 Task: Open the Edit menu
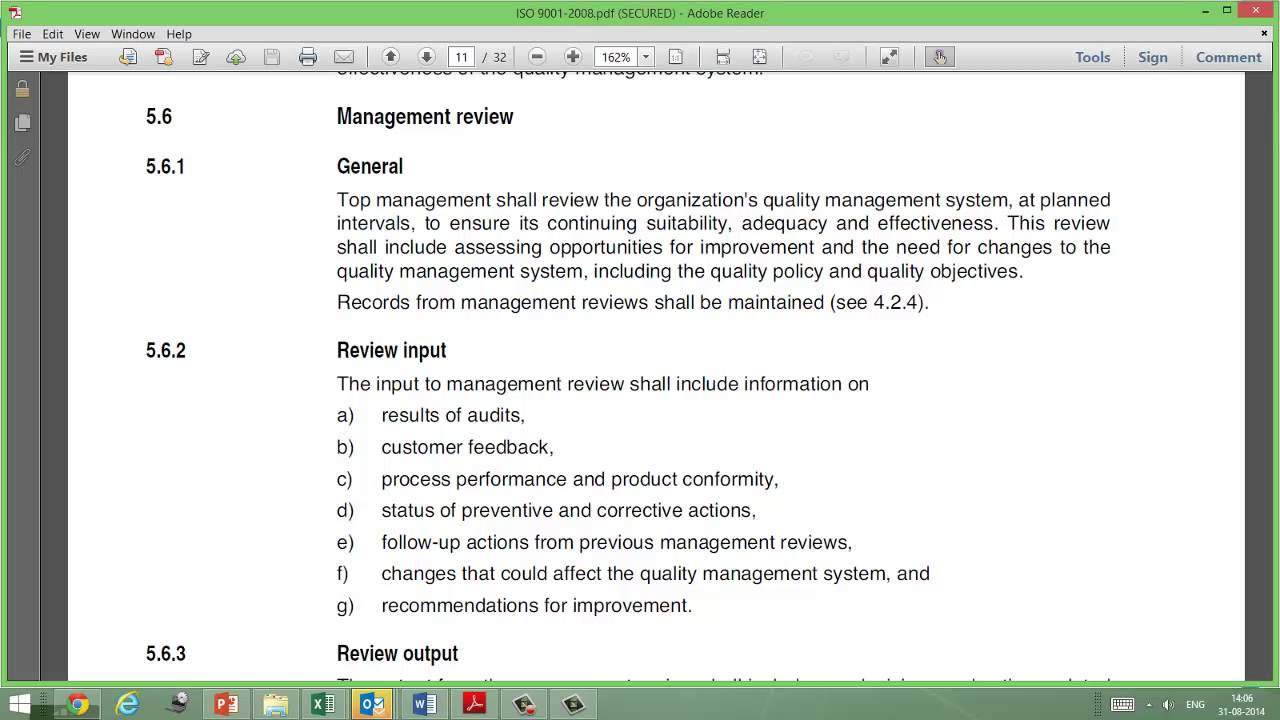tap(53, 34)
